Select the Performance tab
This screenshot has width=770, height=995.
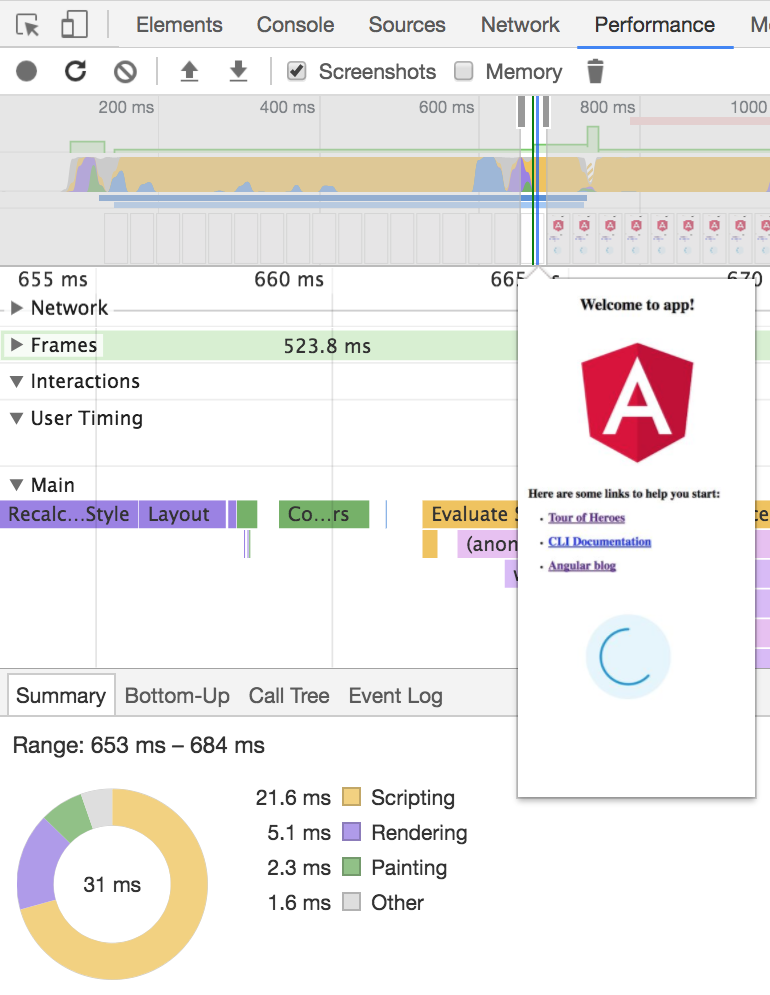[x=654, y=25]
